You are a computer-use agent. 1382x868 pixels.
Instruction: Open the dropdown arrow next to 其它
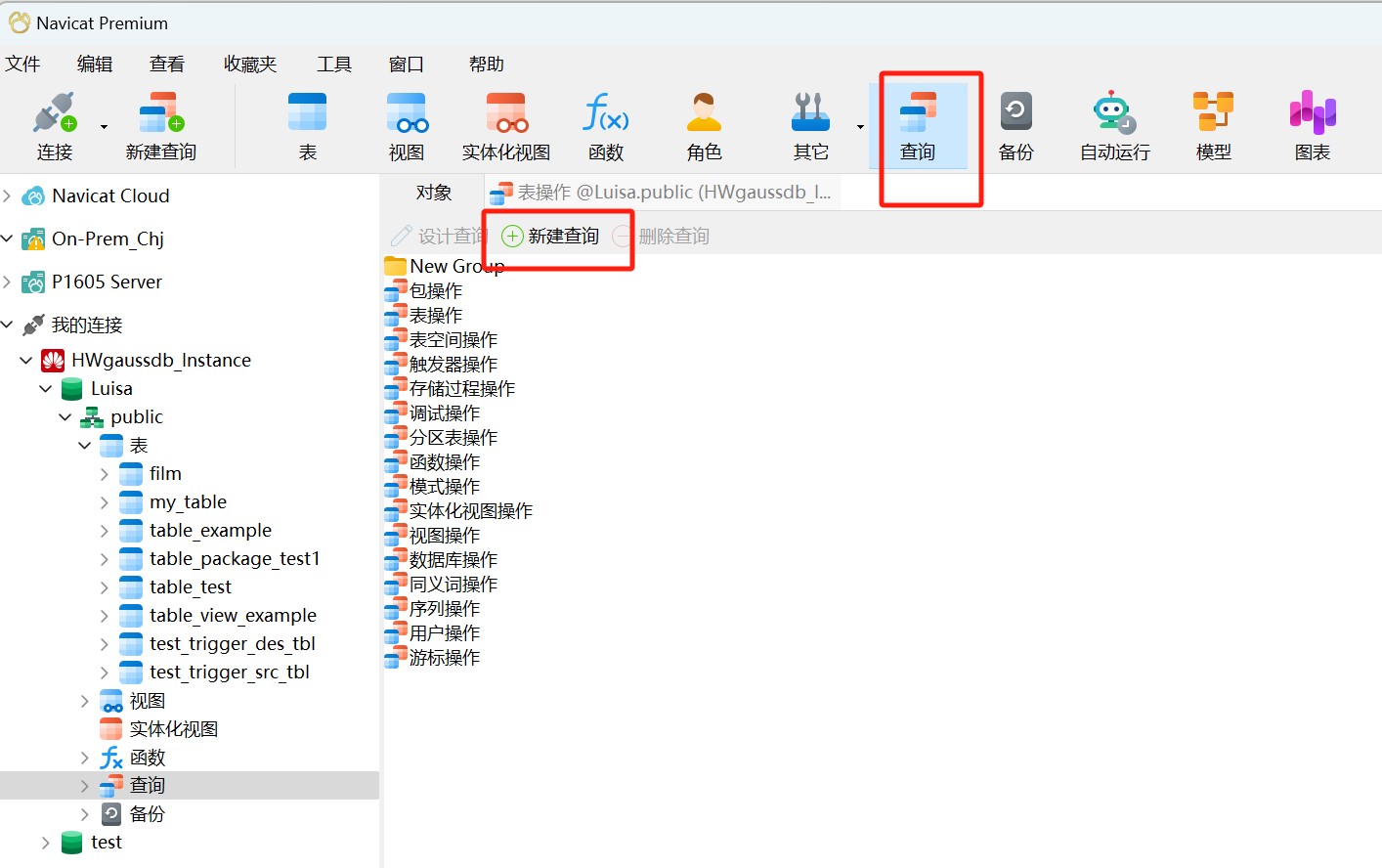(860, 125)
